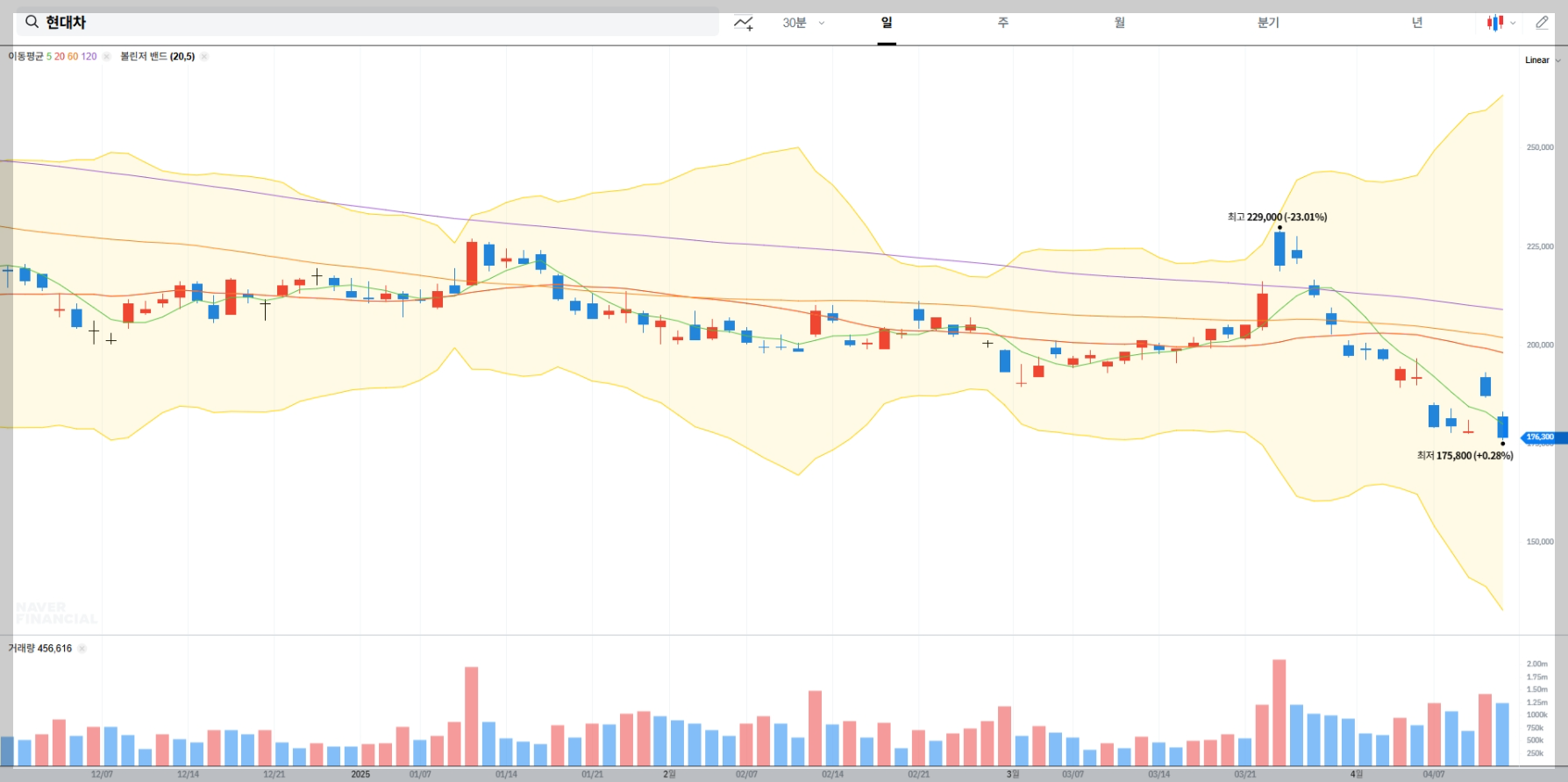This screenshot has height=782, width=1568.
Task: Click the search magnifier icon
Action: [32, 22]
